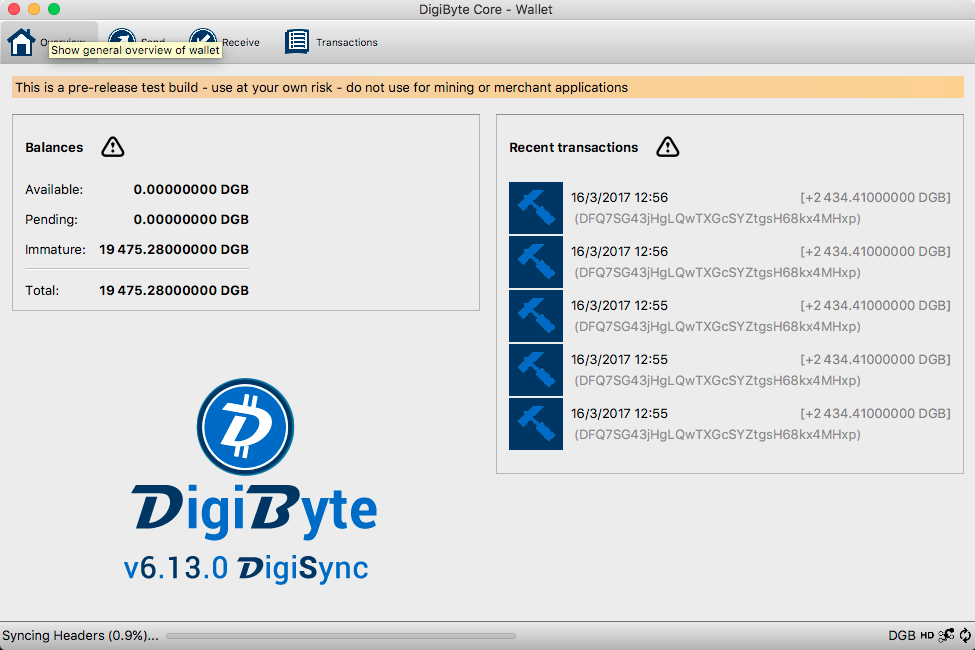975x650 pixels.
Task: Open the Receive tab
Action: 225,42
